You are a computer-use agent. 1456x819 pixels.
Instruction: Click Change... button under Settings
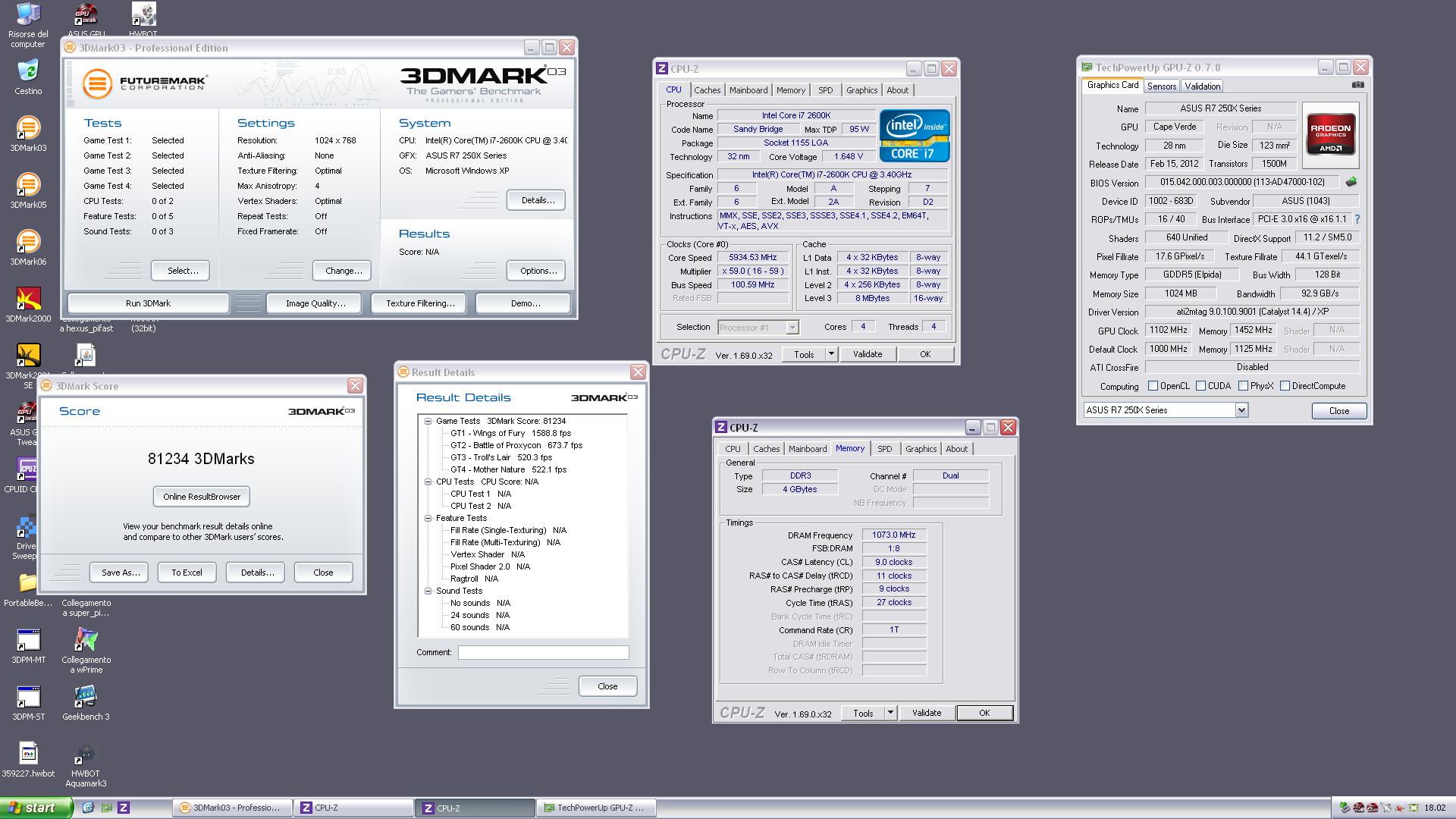click(x=344, y=271)
